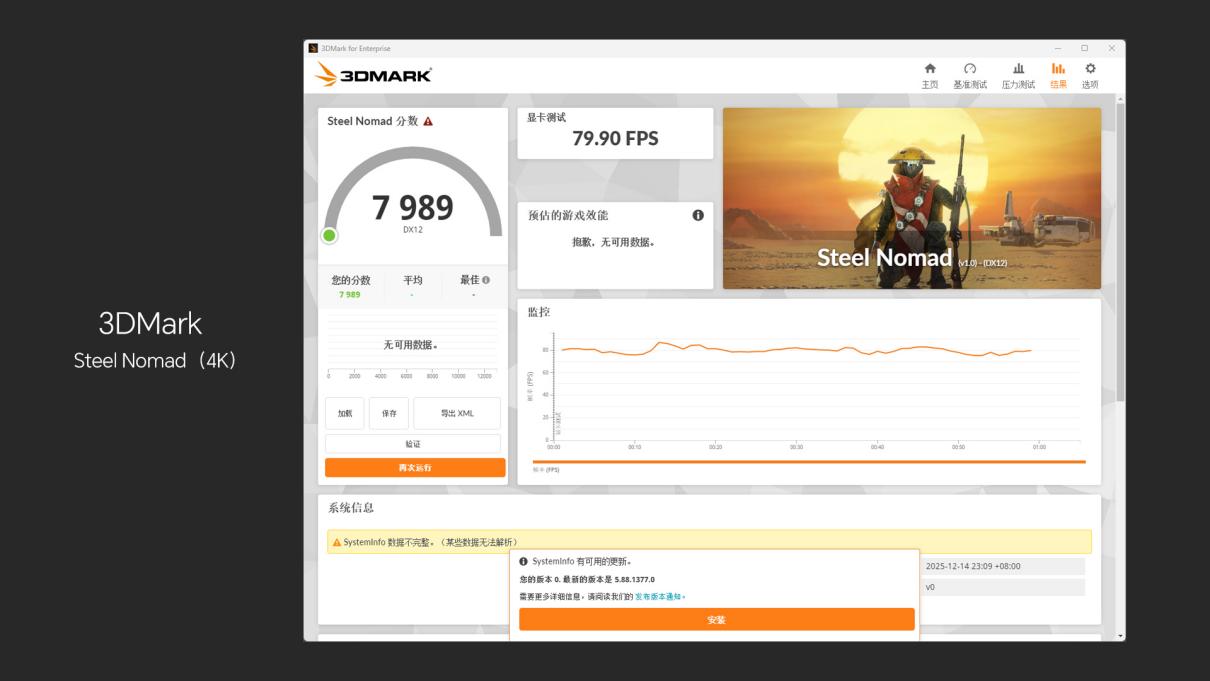The image size is (1210, 681).
Task: Click the 无可用数据 message in score chart
Action: click(x=411, y=345)
